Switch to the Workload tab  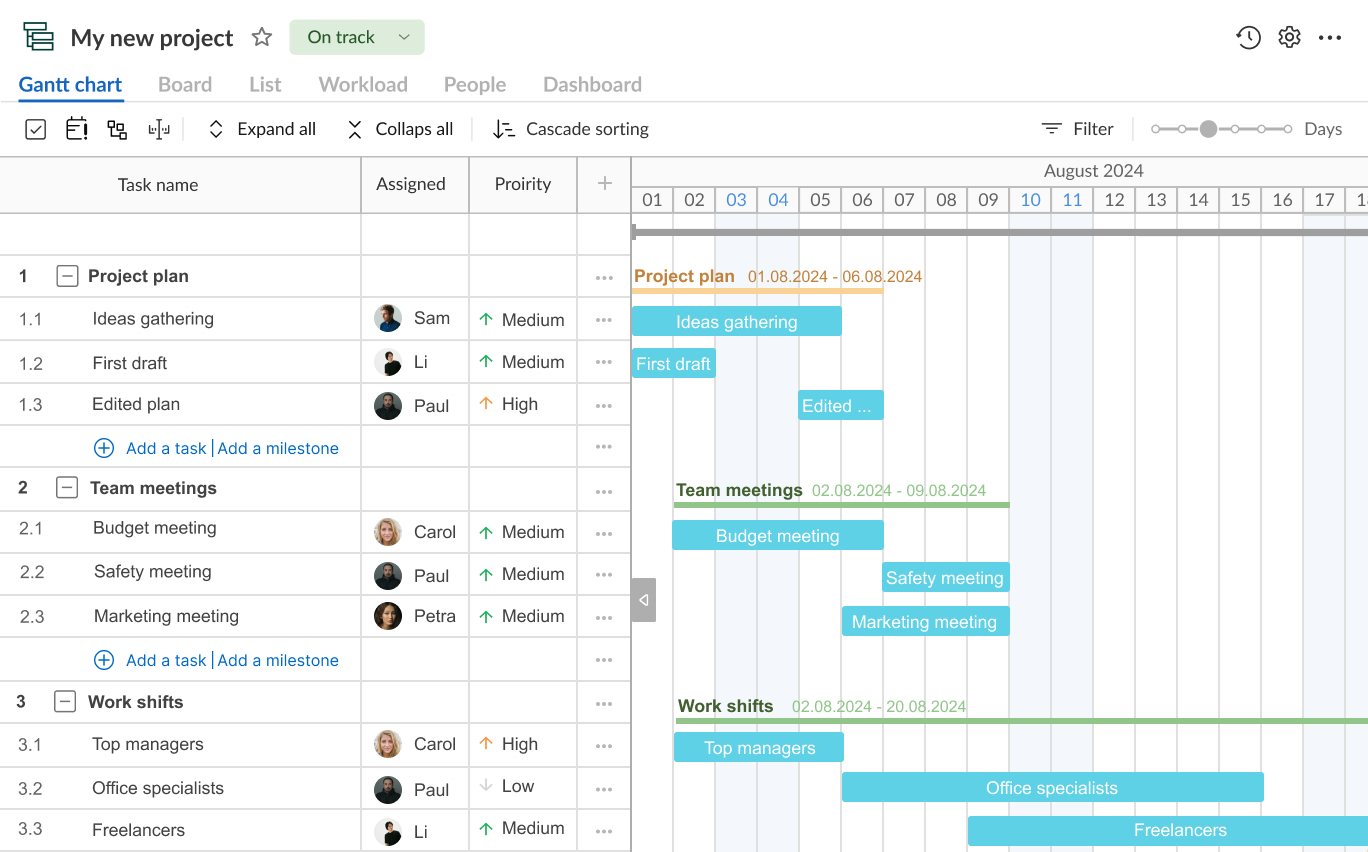[x=362, y=84]
